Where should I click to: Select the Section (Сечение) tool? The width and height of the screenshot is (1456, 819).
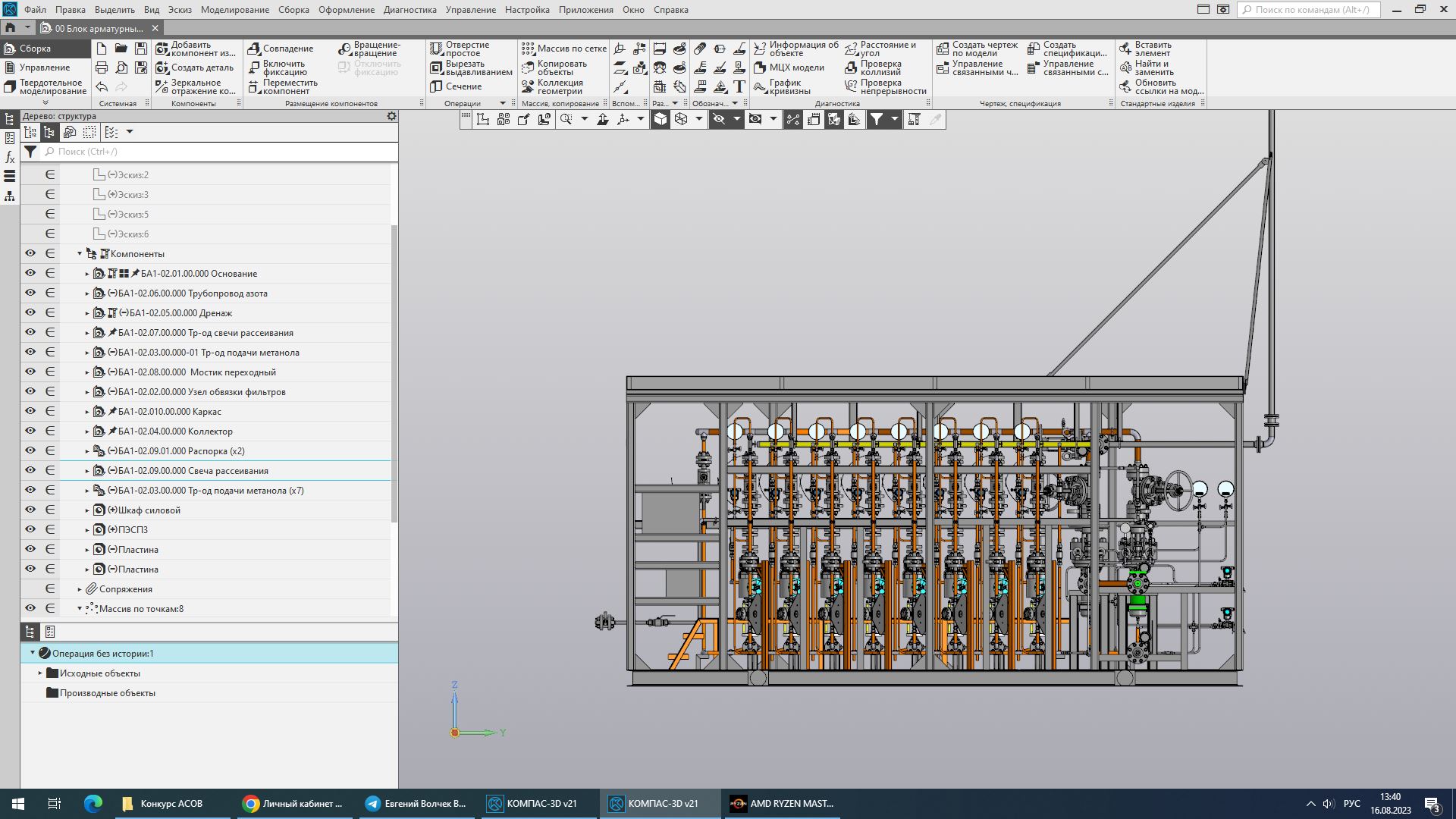point(436,86)
